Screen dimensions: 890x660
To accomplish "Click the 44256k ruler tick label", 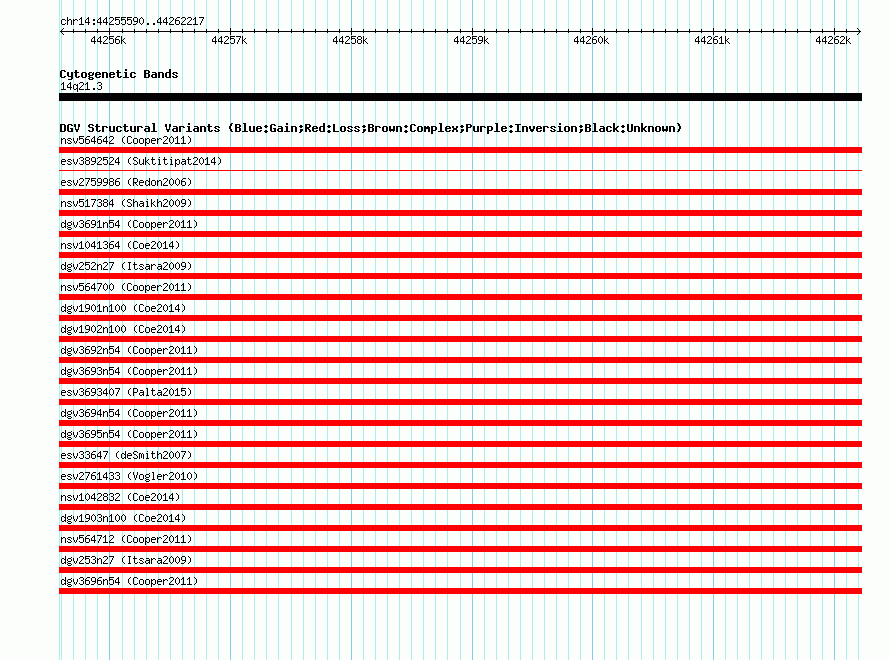I will pos(108,40).
